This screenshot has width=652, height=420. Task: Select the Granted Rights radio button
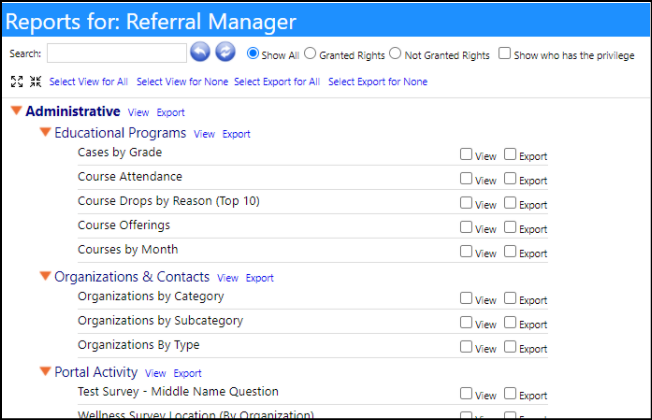point(310,54)
